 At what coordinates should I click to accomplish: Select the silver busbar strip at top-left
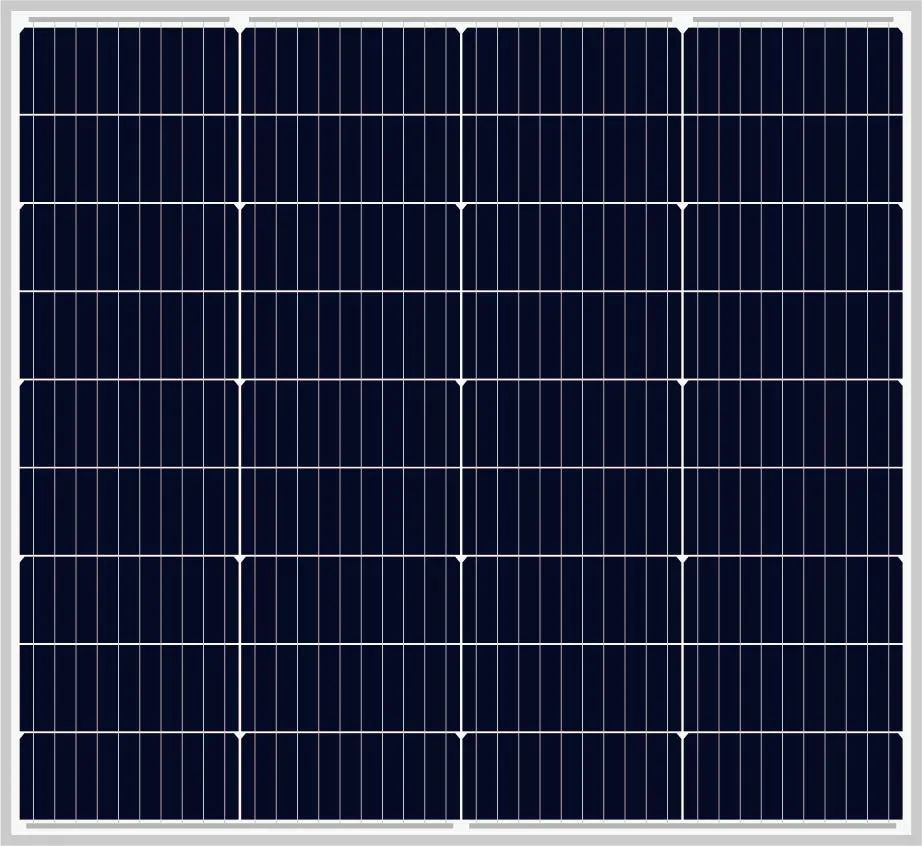pyautogui.click(x=129, y=20)
